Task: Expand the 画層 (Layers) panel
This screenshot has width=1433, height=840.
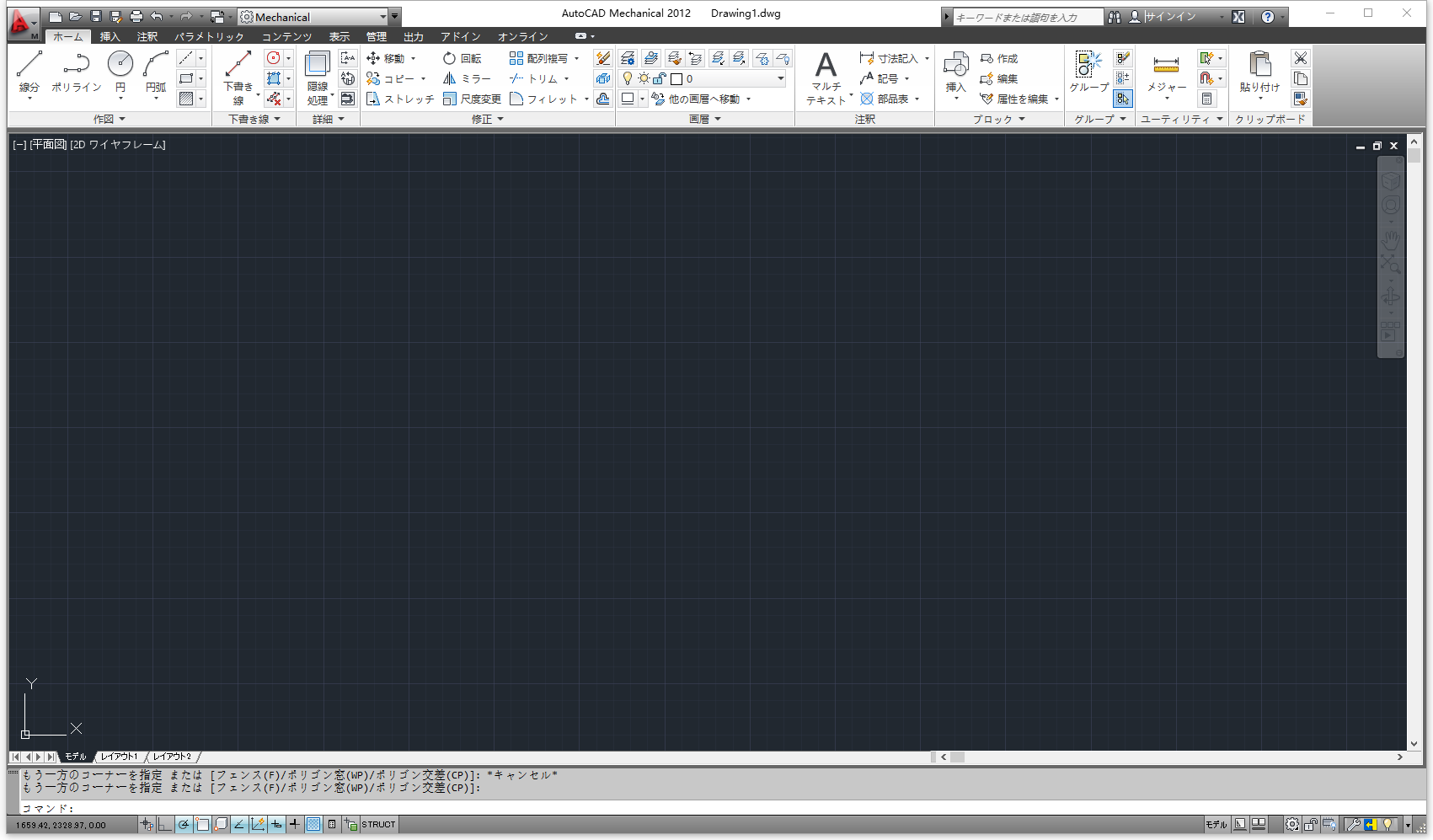Action: pos(705,119)
